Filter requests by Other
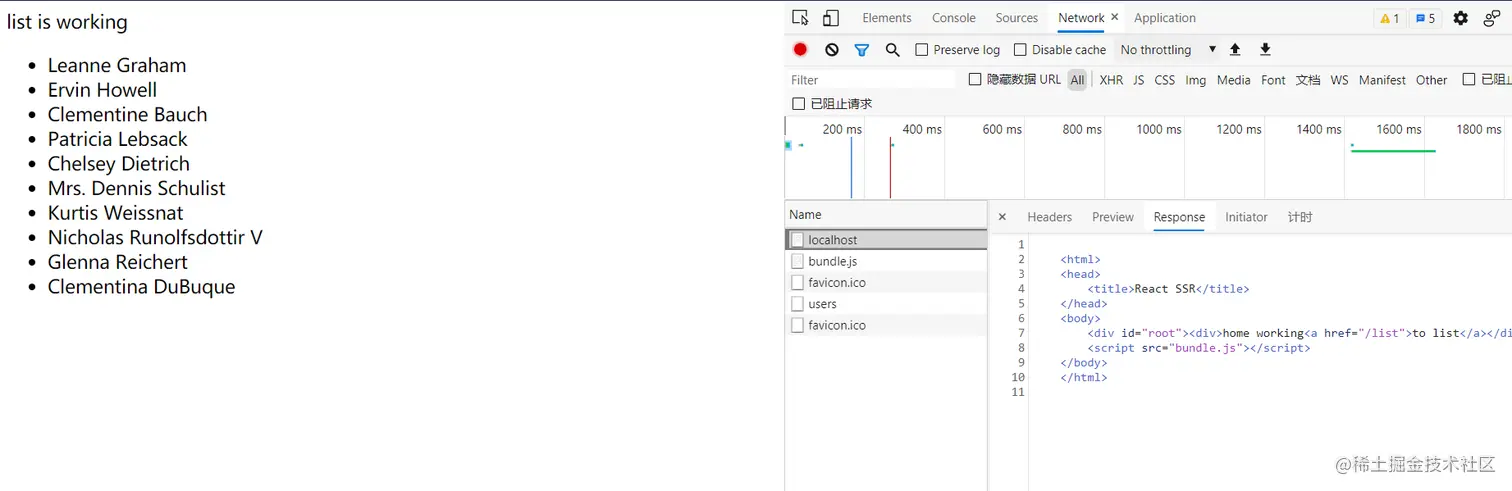The height and width of the screenshot is (491, 1512). [x=1431, y=80]
